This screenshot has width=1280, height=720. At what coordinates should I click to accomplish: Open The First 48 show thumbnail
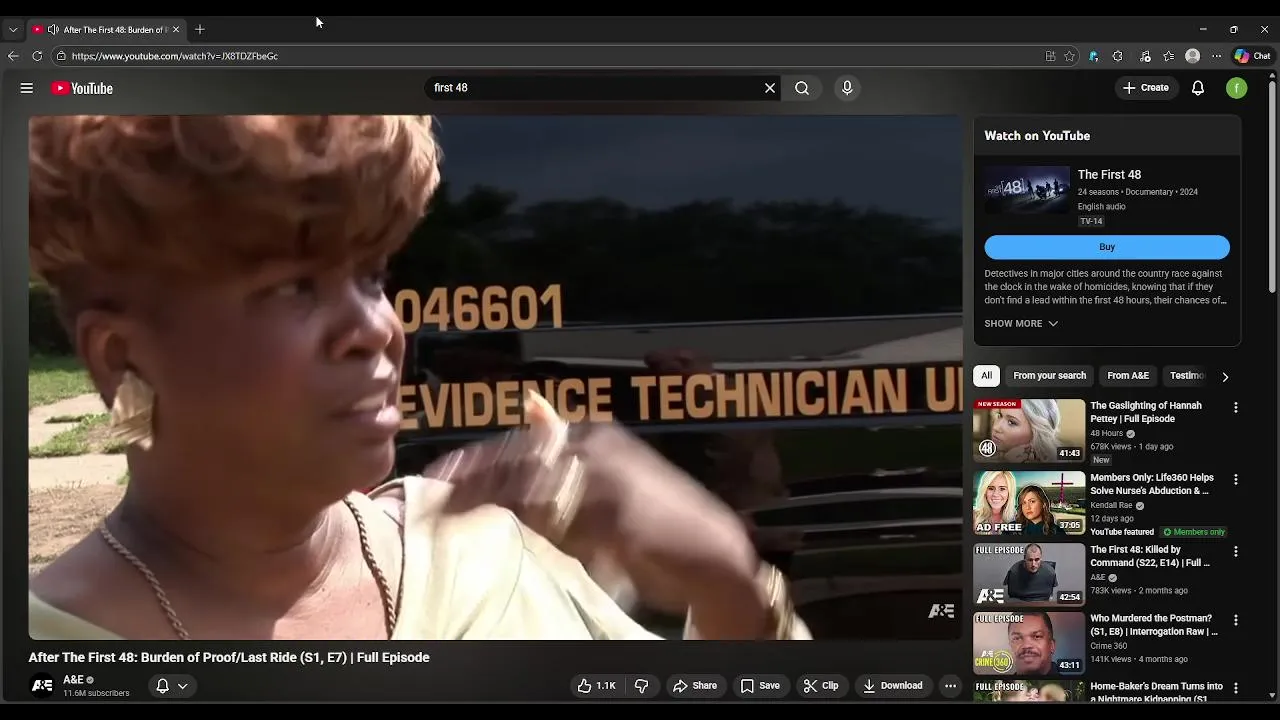click(1027, 190)
